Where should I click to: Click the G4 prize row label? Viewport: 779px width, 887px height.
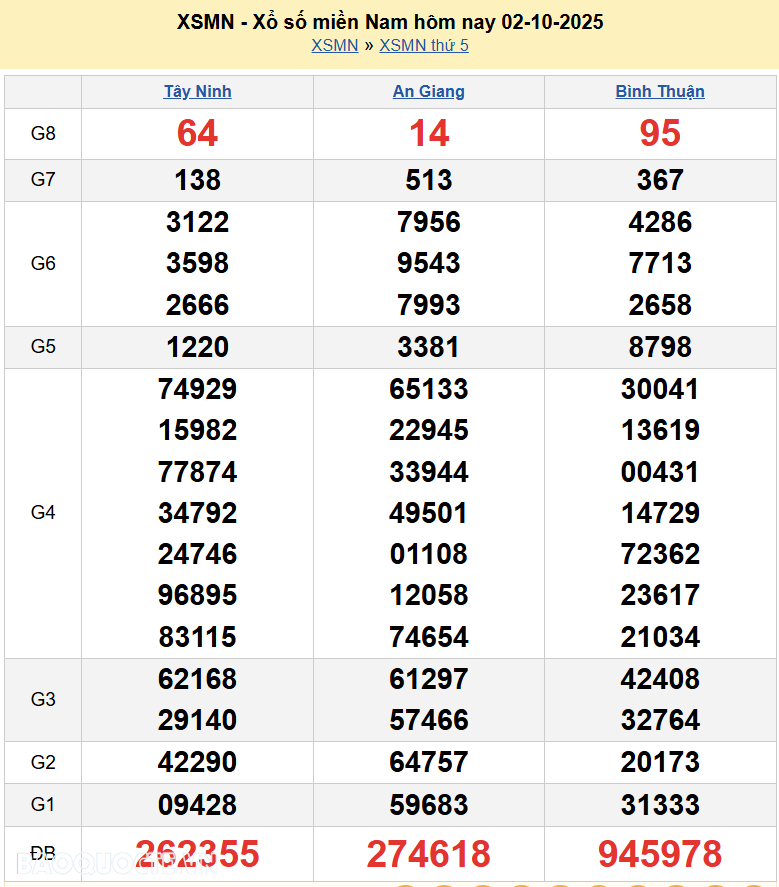43,512
